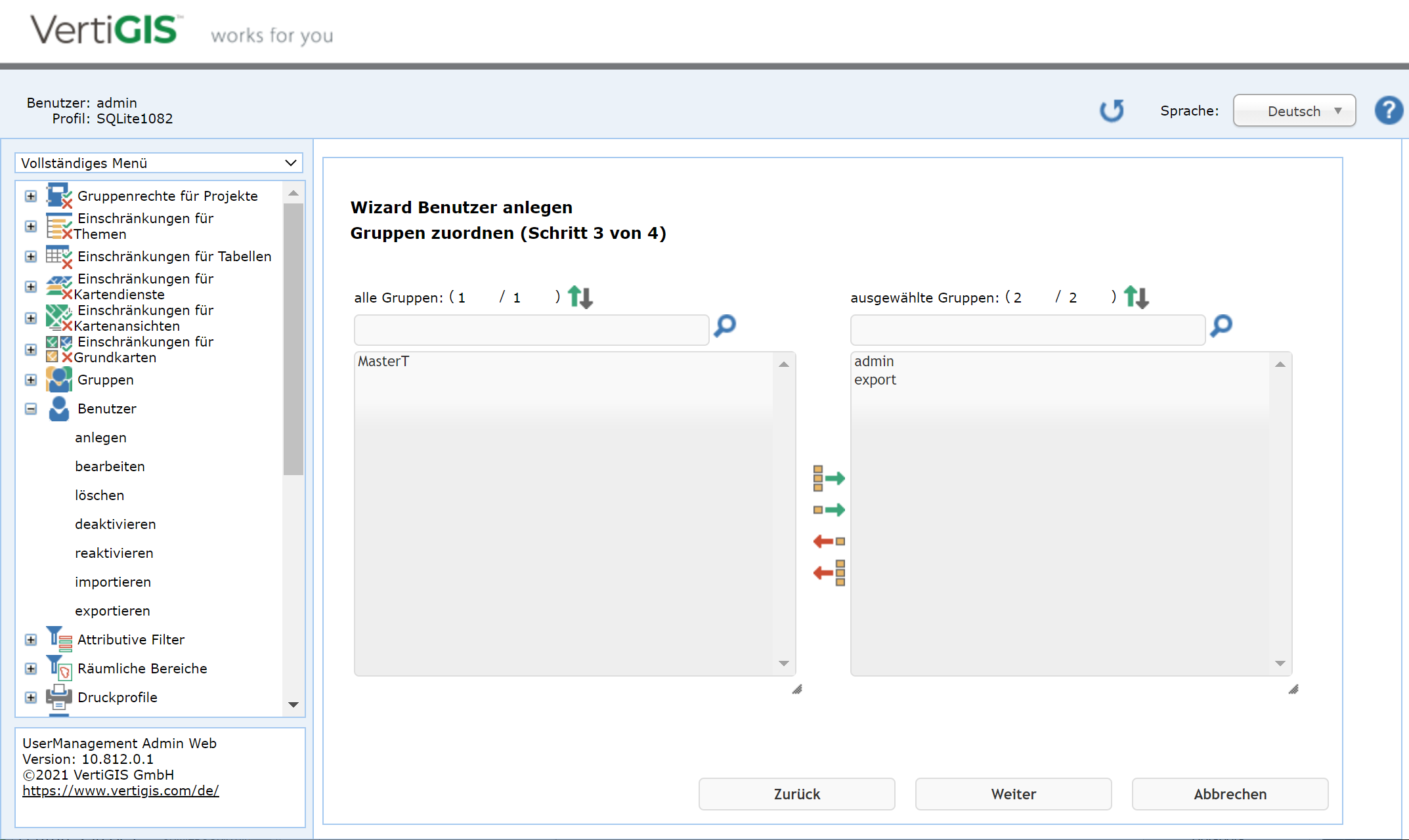Click search magnifier for ausgewählte Gruppen filter
The width and height of the screenshot is (1409, 840).
[x=1221, y=325]
